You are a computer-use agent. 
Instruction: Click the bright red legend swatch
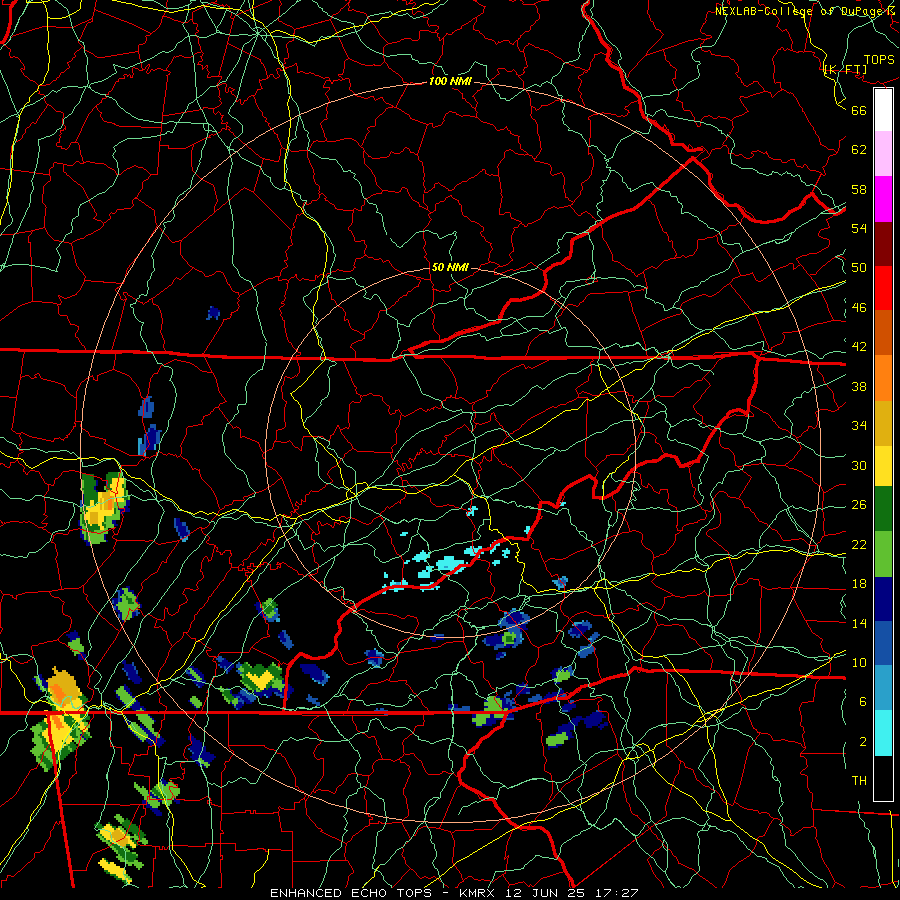pos(883,288)
